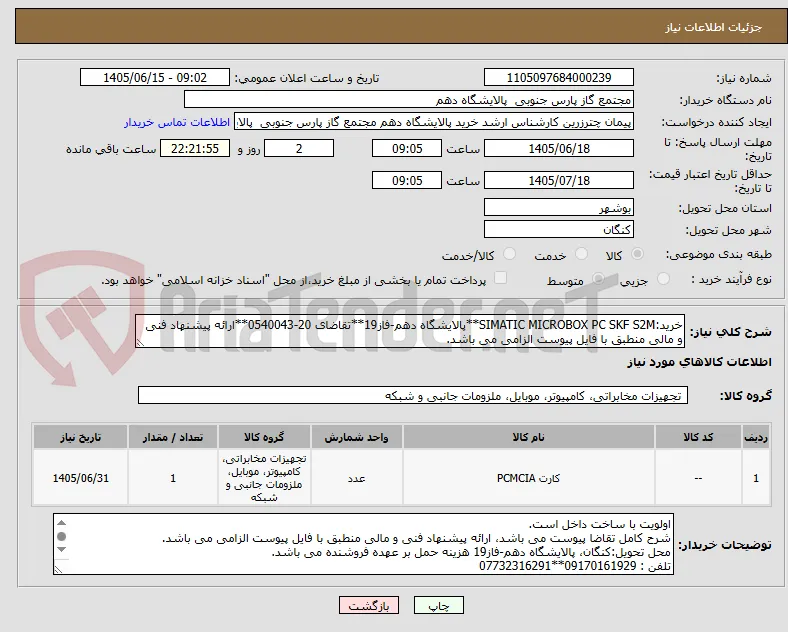Click the remaining time field 22:21:55
788x632 pixels.
[195, 149]
